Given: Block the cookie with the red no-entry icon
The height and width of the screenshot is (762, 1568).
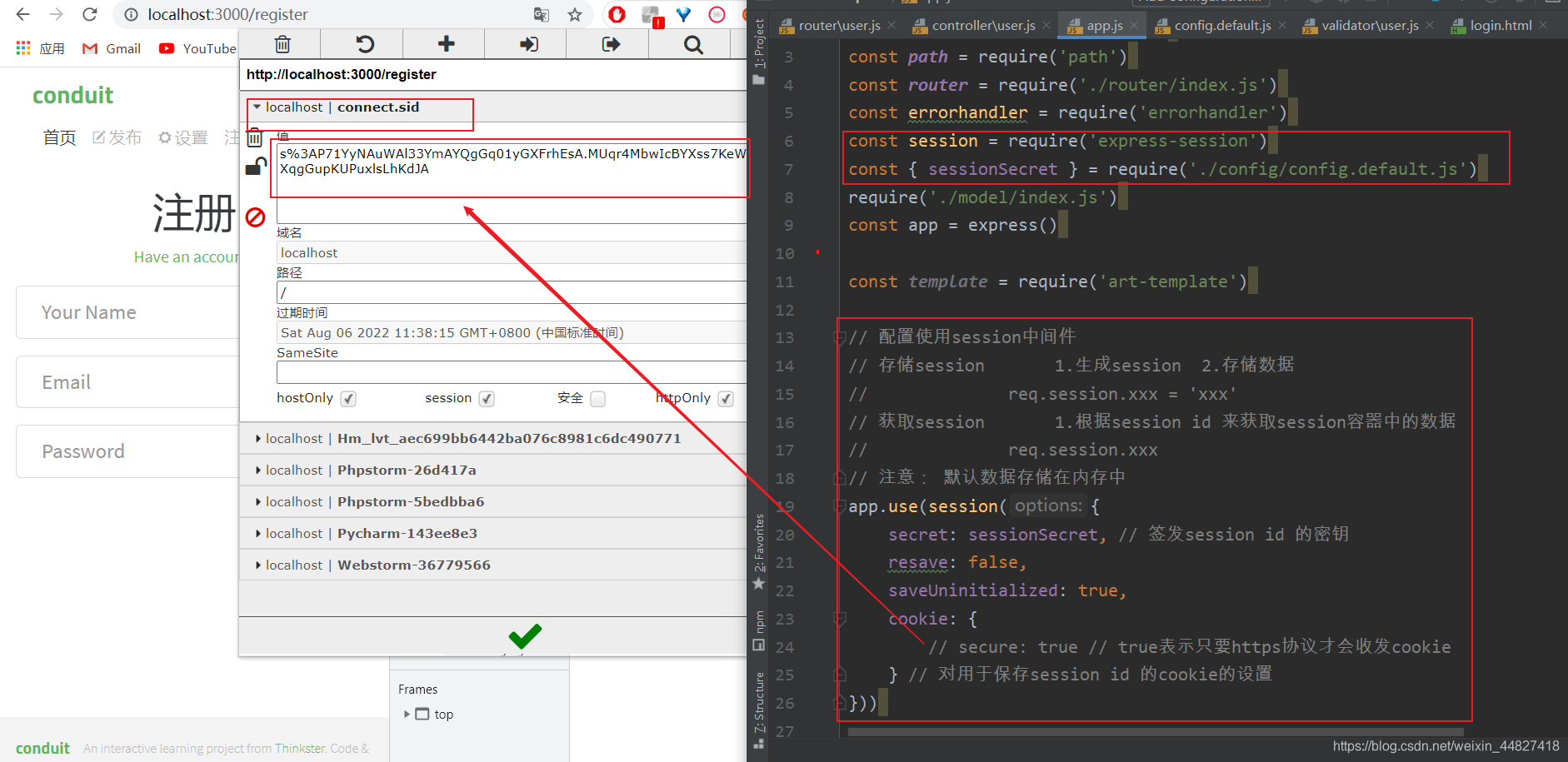Looking at the screenshot, I should (x=255, y=217).
